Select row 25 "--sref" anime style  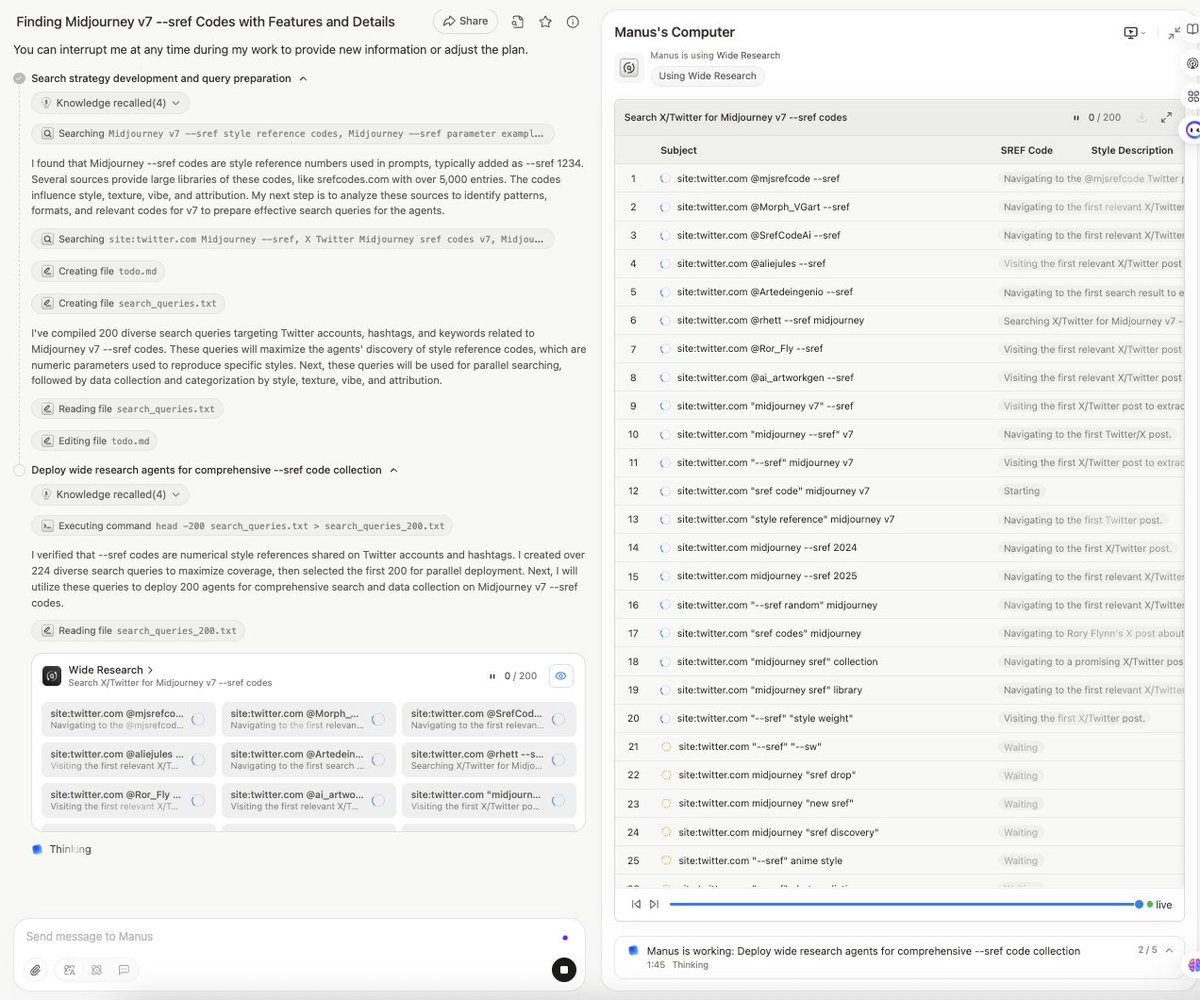click(x=900, y=860)
